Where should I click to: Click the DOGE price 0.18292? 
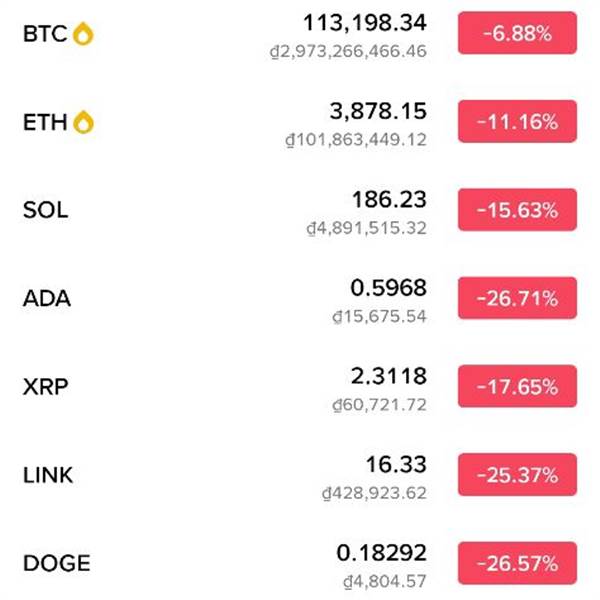point(381,552)
